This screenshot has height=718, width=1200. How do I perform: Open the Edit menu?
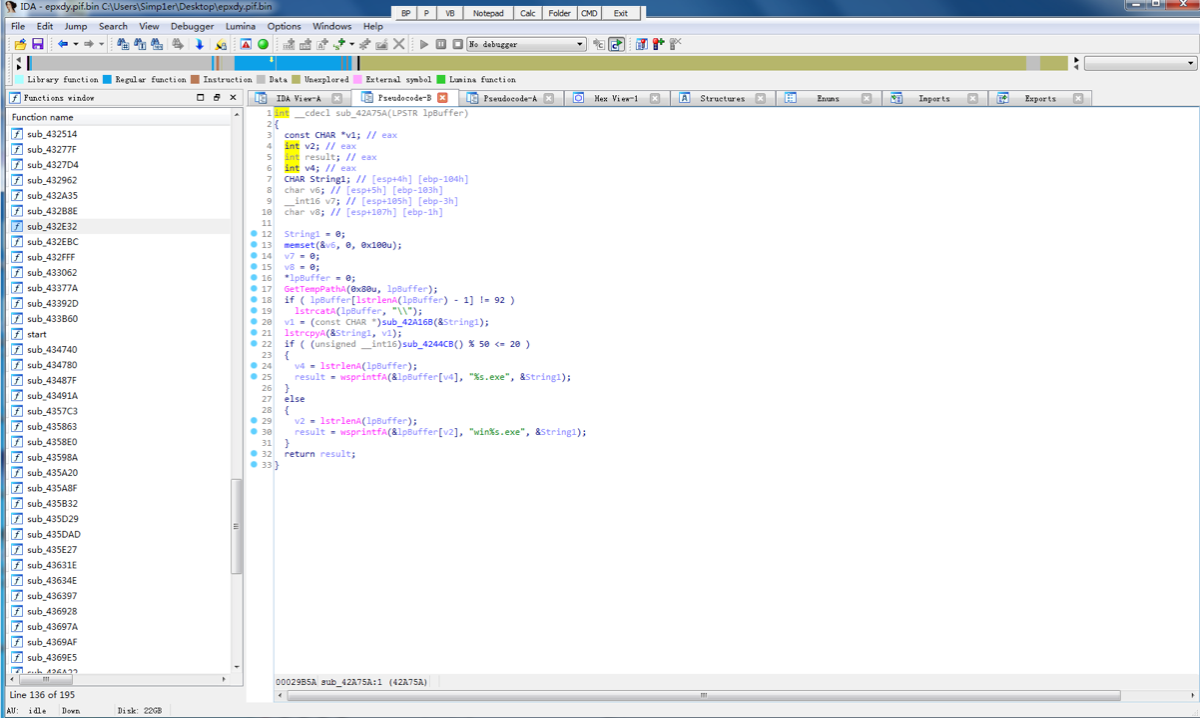(x=45, y=26)
